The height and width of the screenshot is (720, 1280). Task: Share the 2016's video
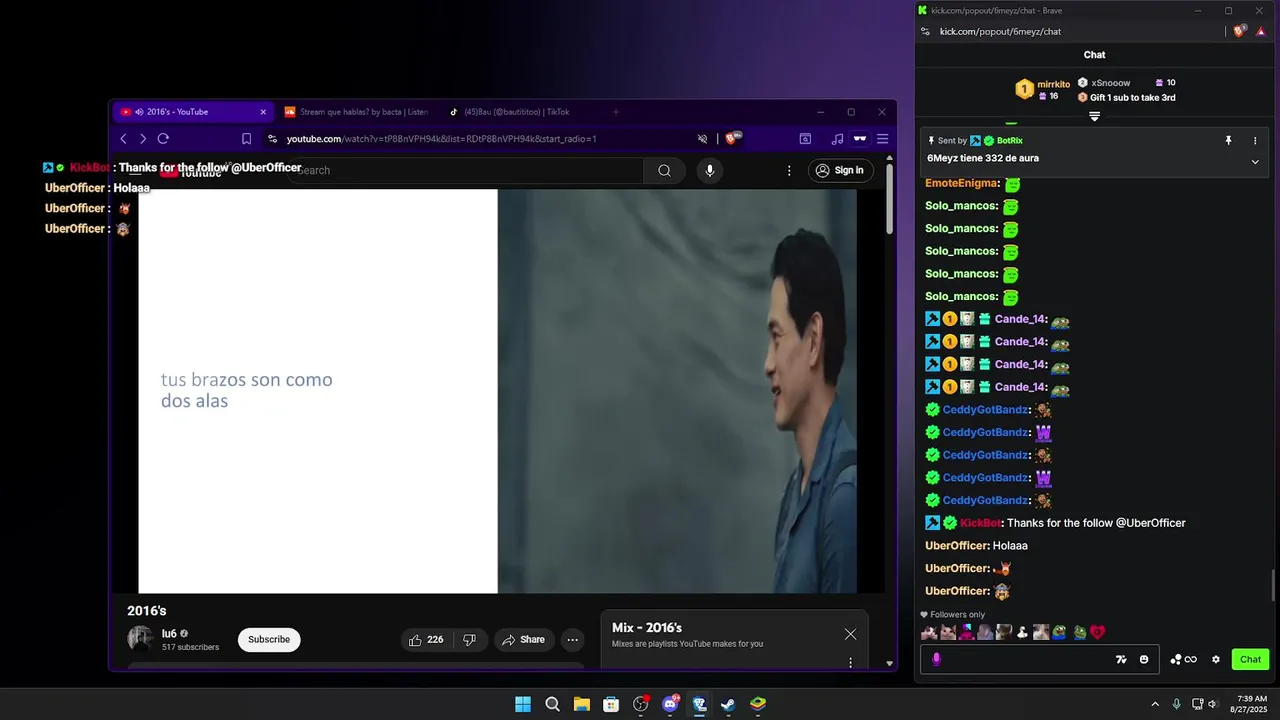coord(523,640)
